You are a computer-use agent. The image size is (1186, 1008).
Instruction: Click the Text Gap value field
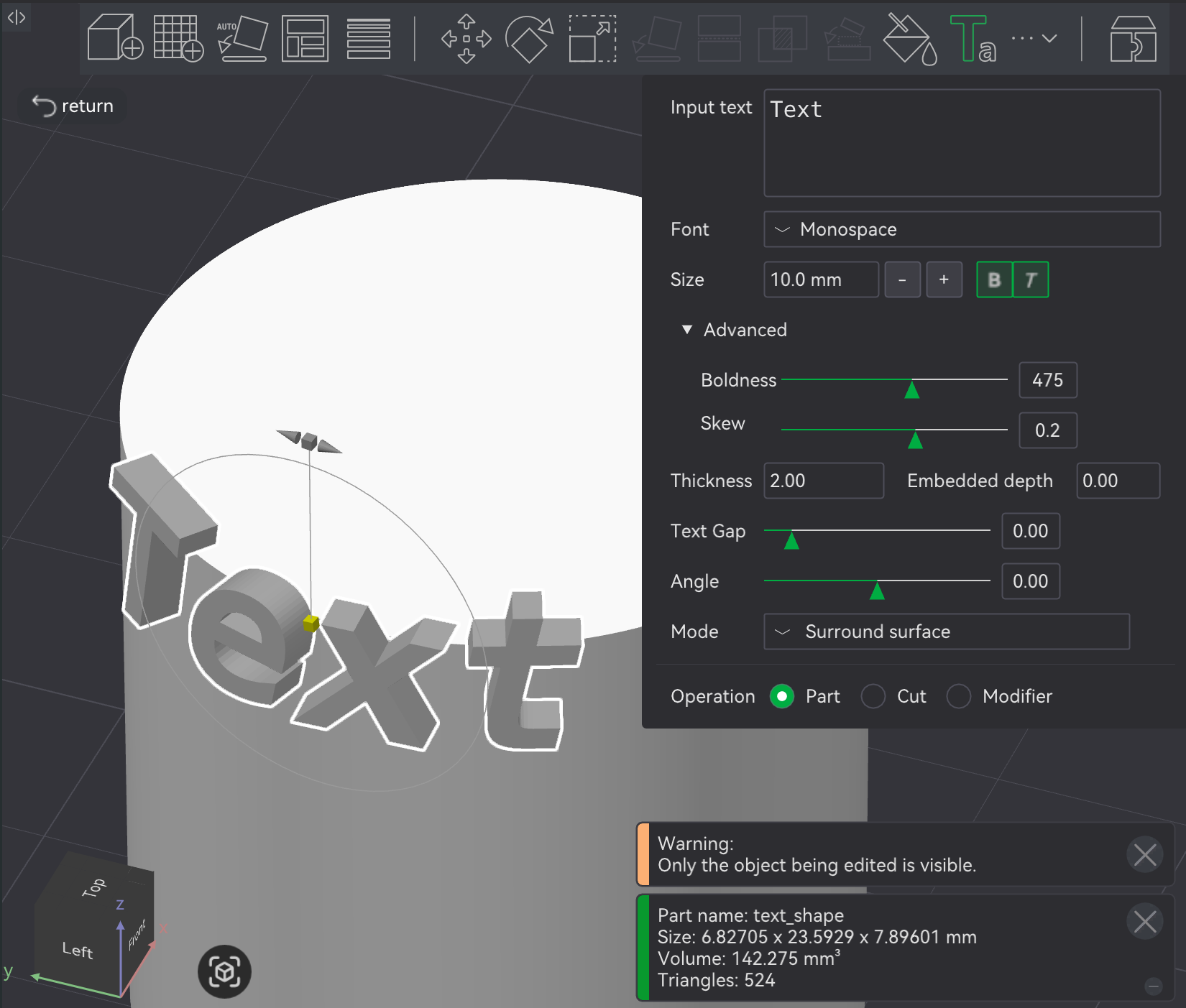(x=1031, y=531)
